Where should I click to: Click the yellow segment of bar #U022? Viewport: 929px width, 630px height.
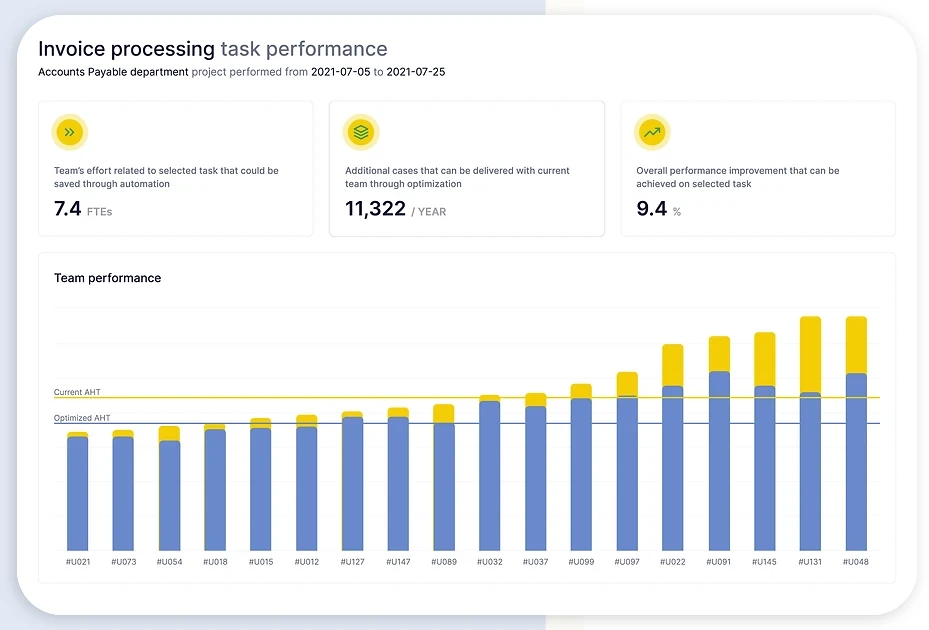(x=673, y=365)
